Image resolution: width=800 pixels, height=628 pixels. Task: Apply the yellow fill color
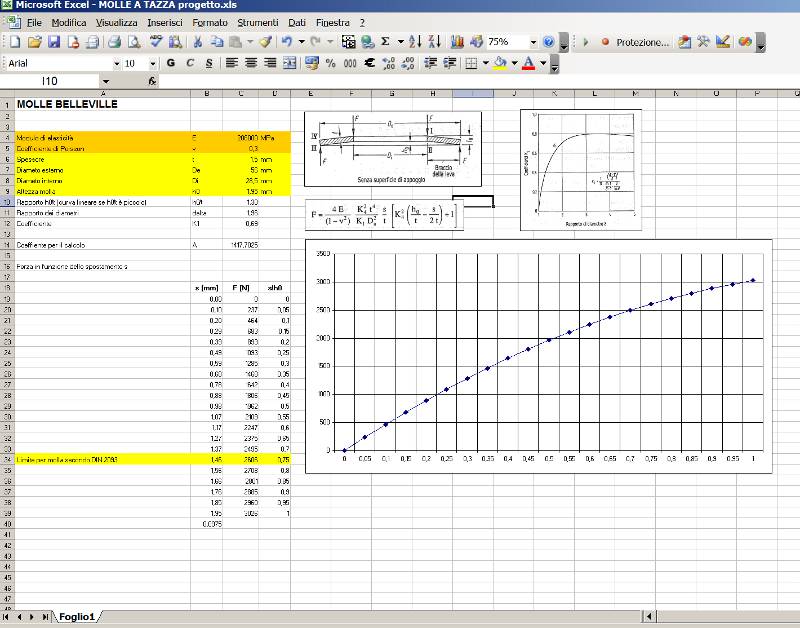[x=501, y=63]
